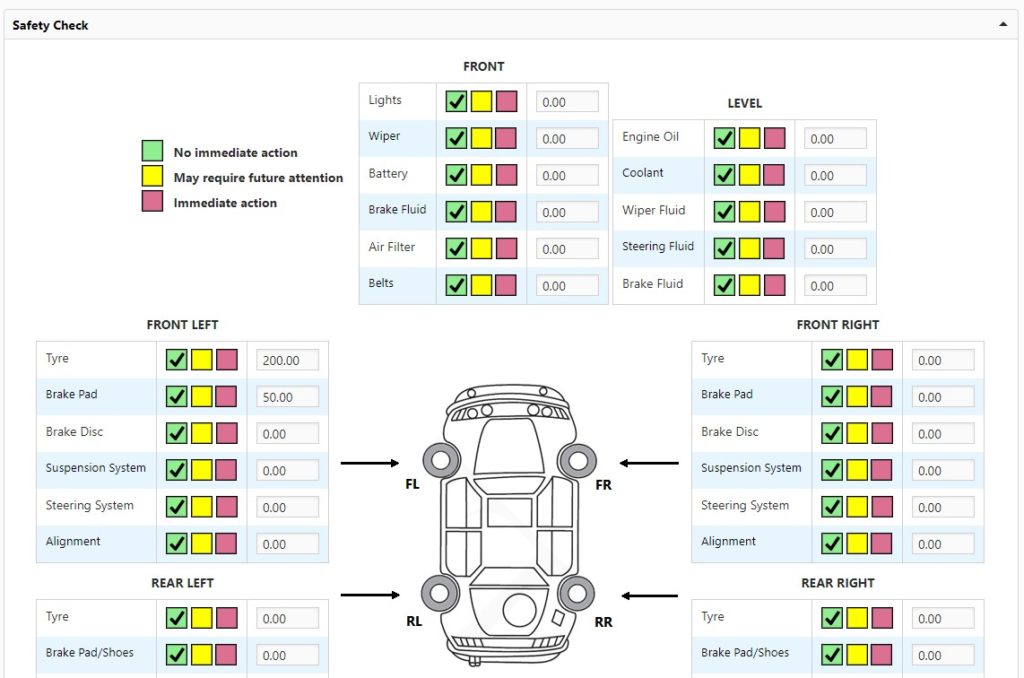The height and width of the screenshot is (678, 1024).
Task: Mark Lights status as yellow attention
Action: pyautogui.click(x=480, y=100)
